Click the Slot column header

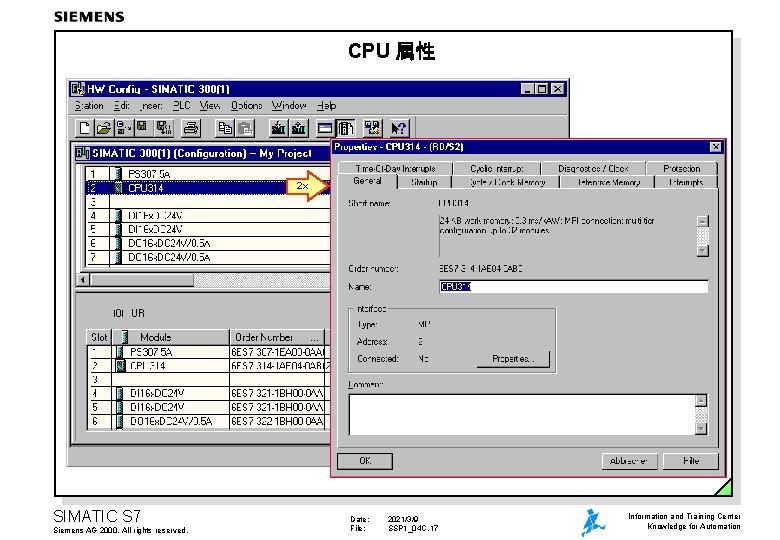pos(99,337)
